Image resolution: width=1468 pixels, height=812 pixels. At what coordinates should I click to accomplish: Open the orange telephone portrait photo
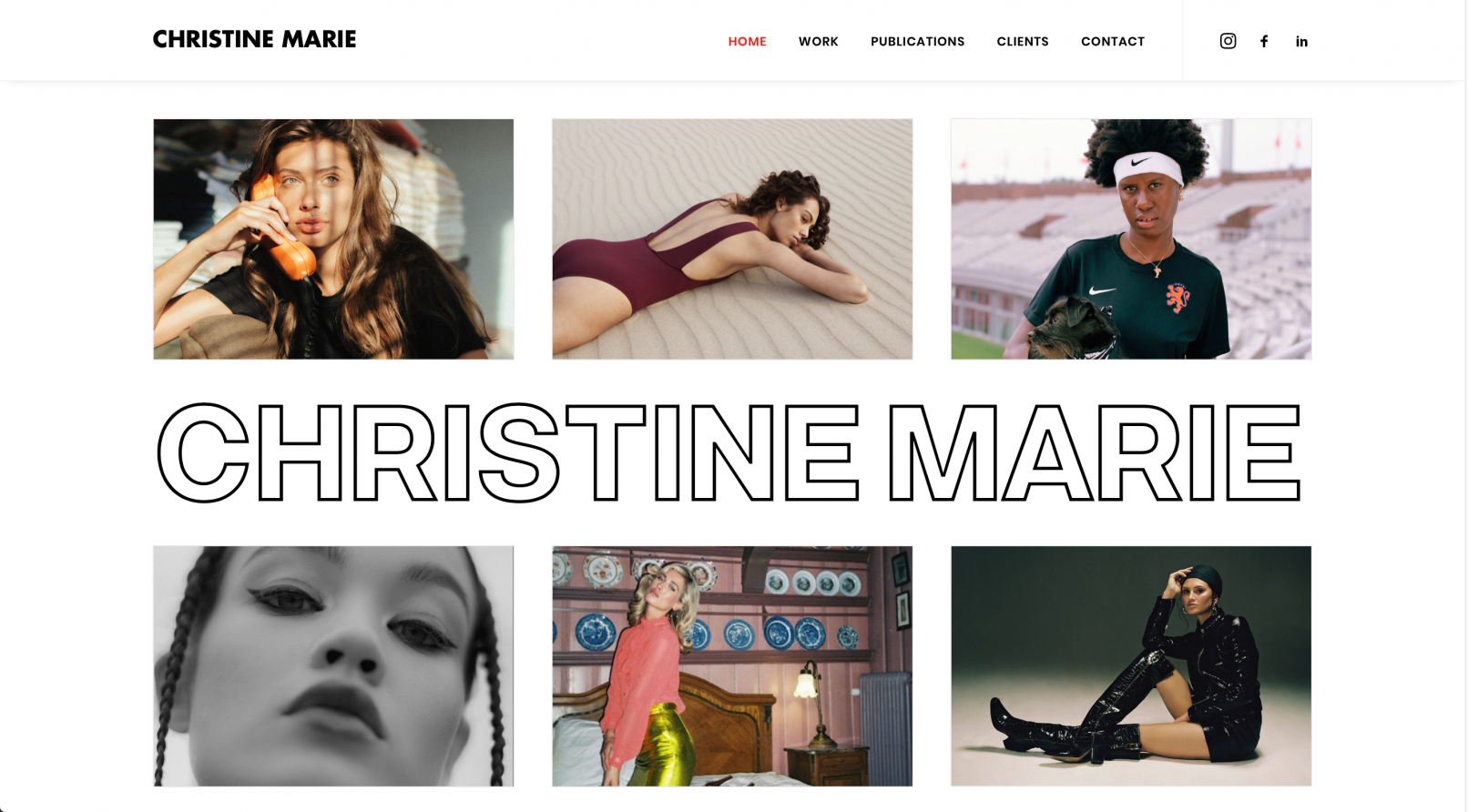[x=333, y=239]
